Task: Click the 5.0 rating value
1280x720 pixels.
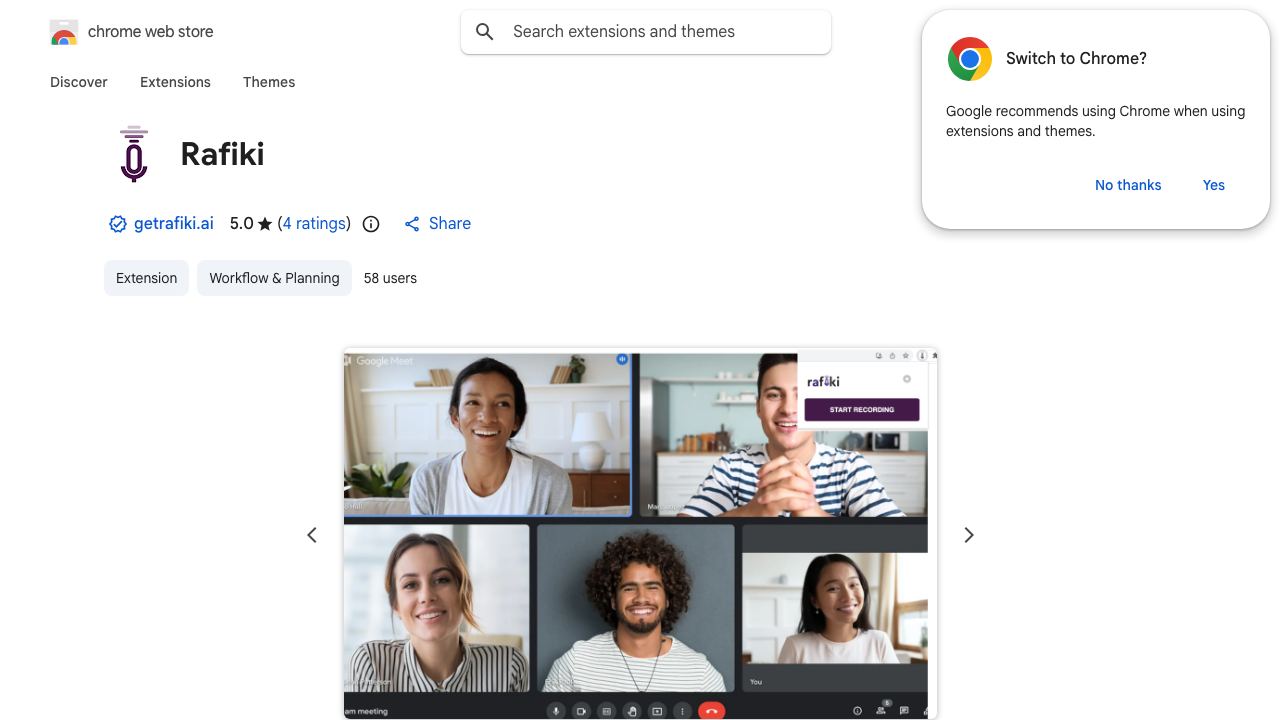Action: (242, 224)
